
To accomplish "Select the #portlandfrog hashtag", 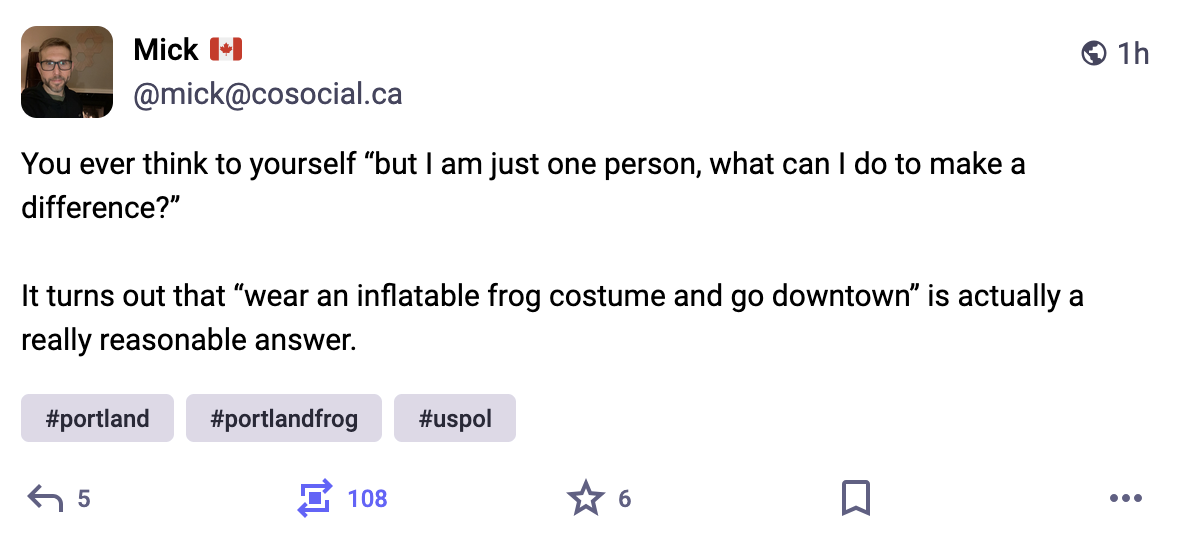I will (x=284, y=418).
